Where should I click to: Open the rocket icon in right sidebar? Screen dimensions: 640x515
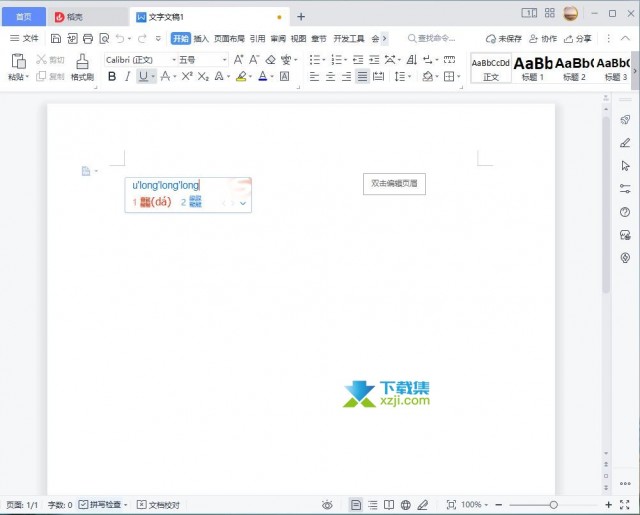coord(625,120)
